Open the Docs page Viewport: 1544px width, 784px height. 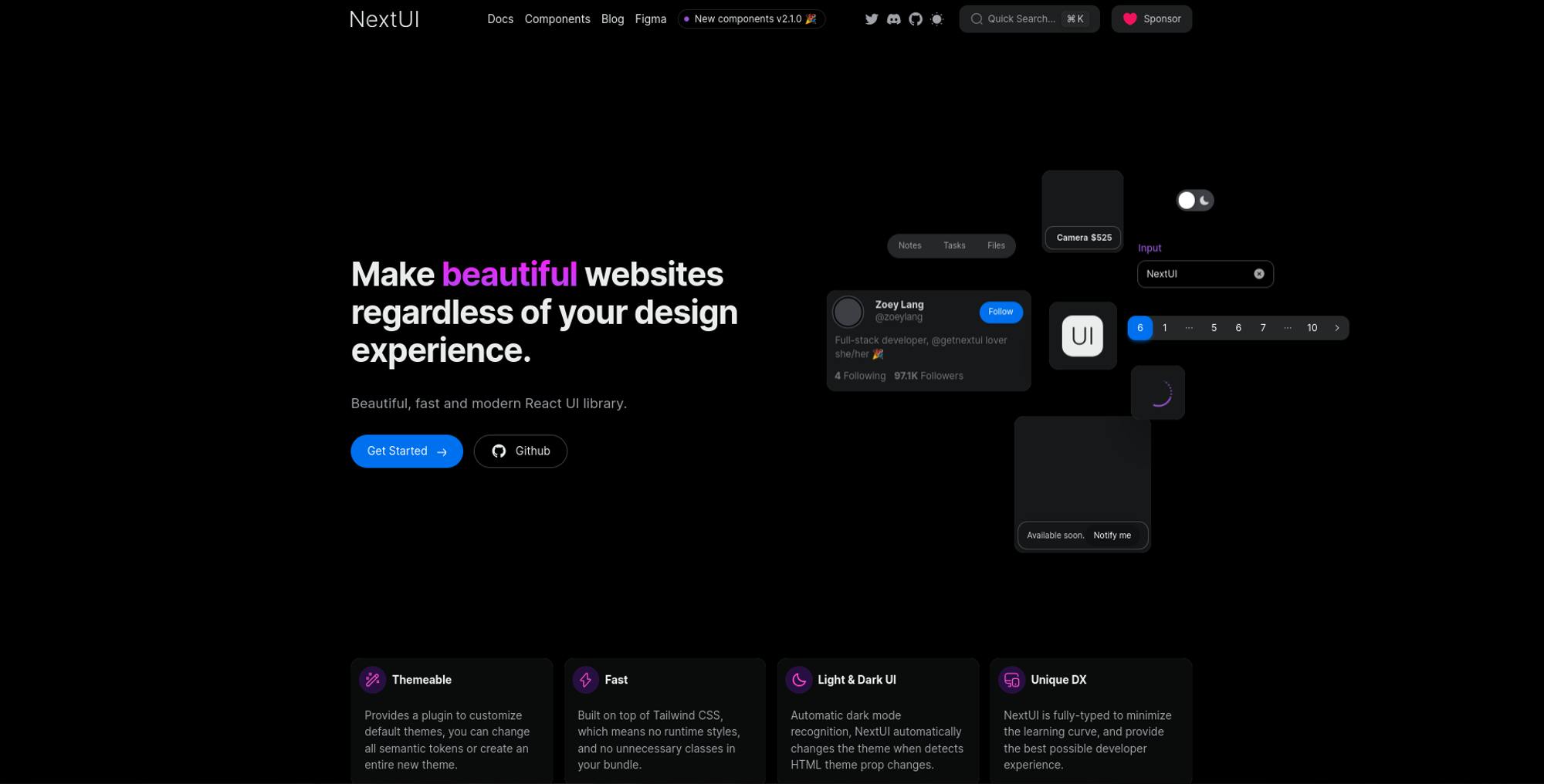(x=500, y=19)
